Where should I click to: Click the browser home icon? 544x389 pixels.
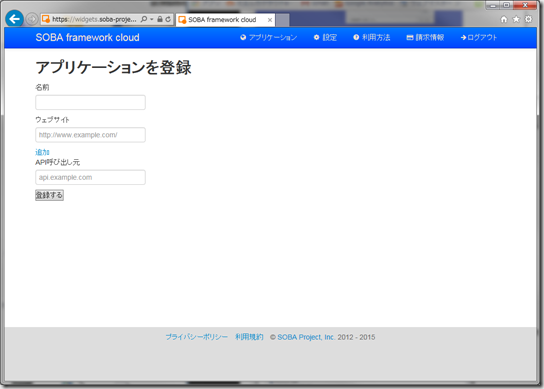click(x=504, y=19)
